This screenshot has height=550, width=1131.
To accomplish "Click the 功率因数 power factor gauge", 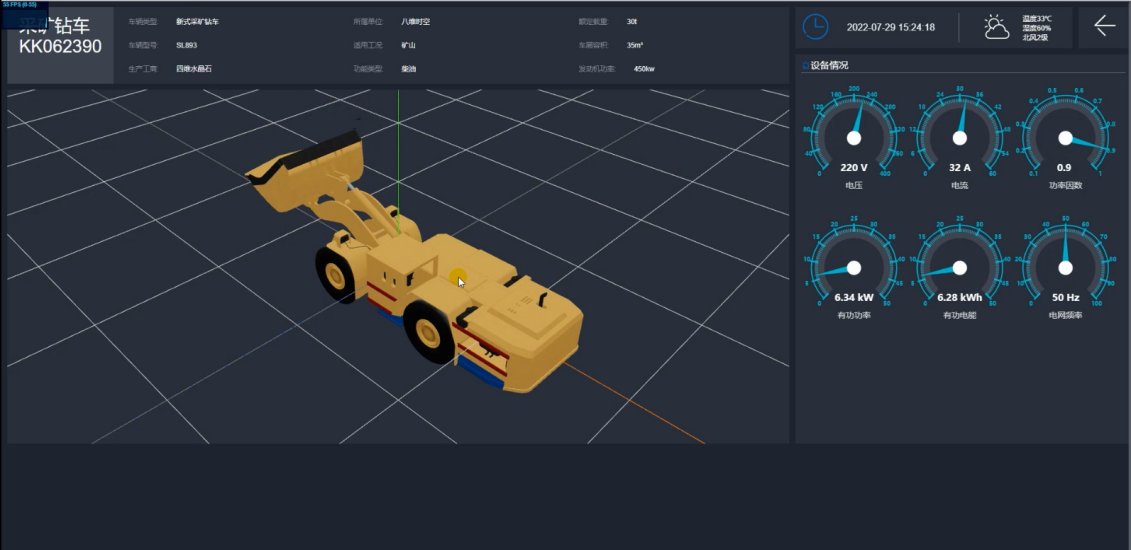I will point(1065,136).
